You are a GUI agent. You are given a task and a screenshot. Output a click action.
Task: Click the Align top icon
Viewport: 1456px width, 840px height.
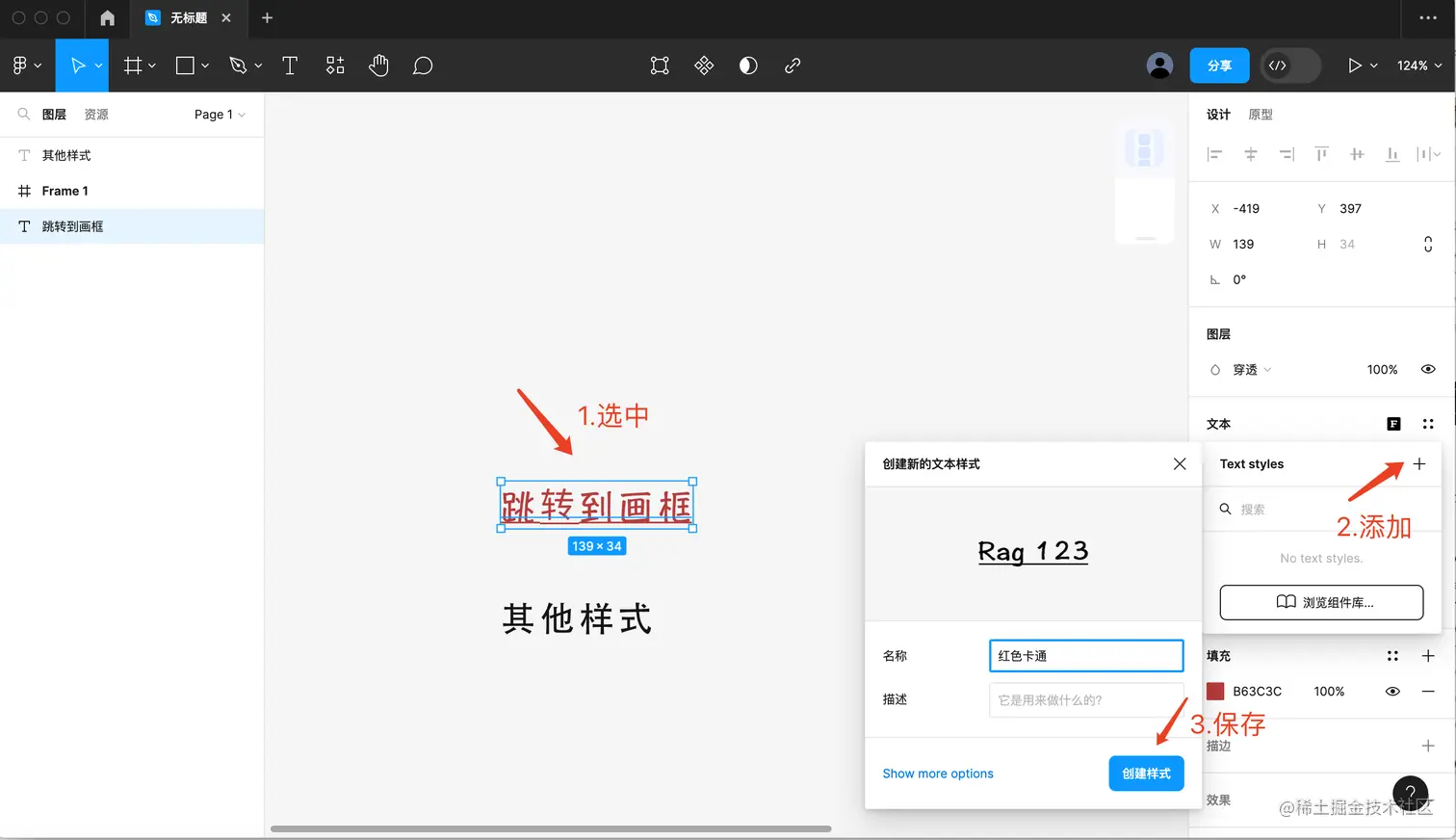1321,154
